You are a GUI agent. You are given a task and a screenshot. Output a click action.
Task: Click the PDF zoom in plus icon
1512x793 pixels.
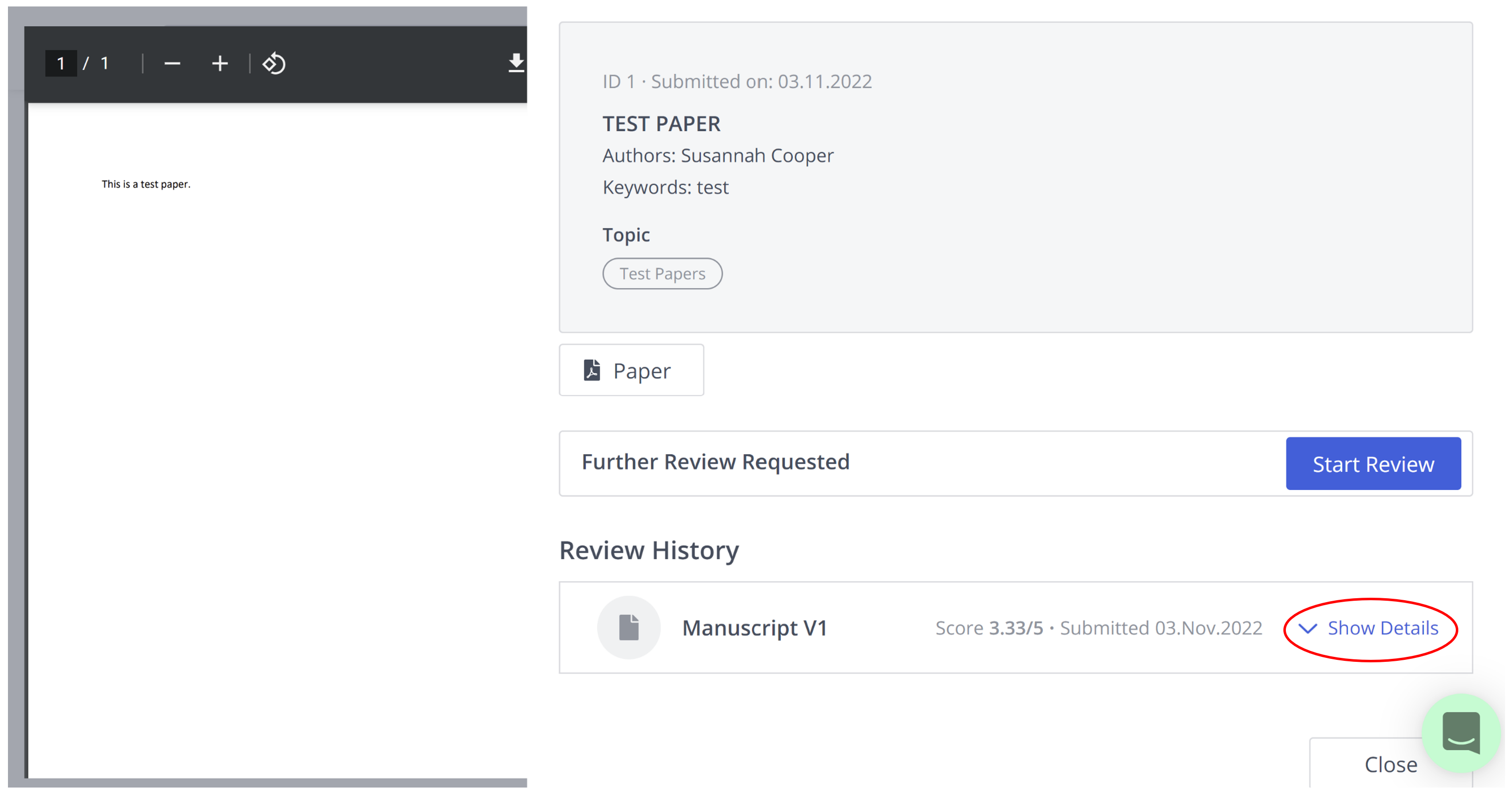click(x=220, y=63)
